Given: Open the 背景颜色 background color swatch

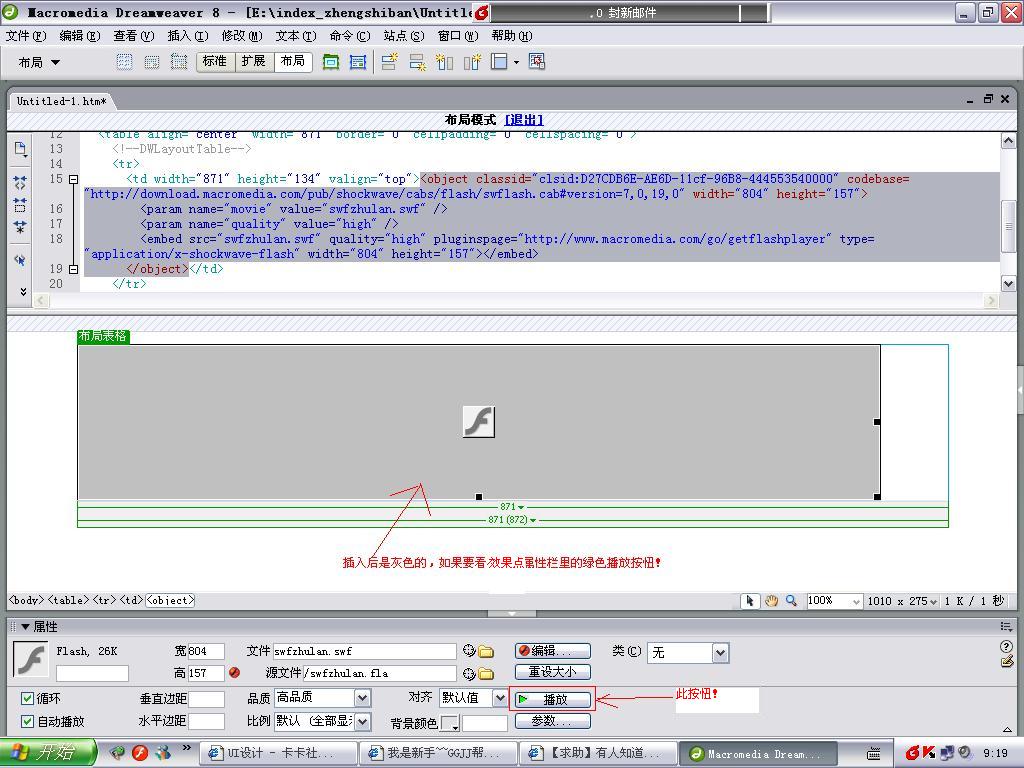Looking at the screenshot, I should (450, 723).
